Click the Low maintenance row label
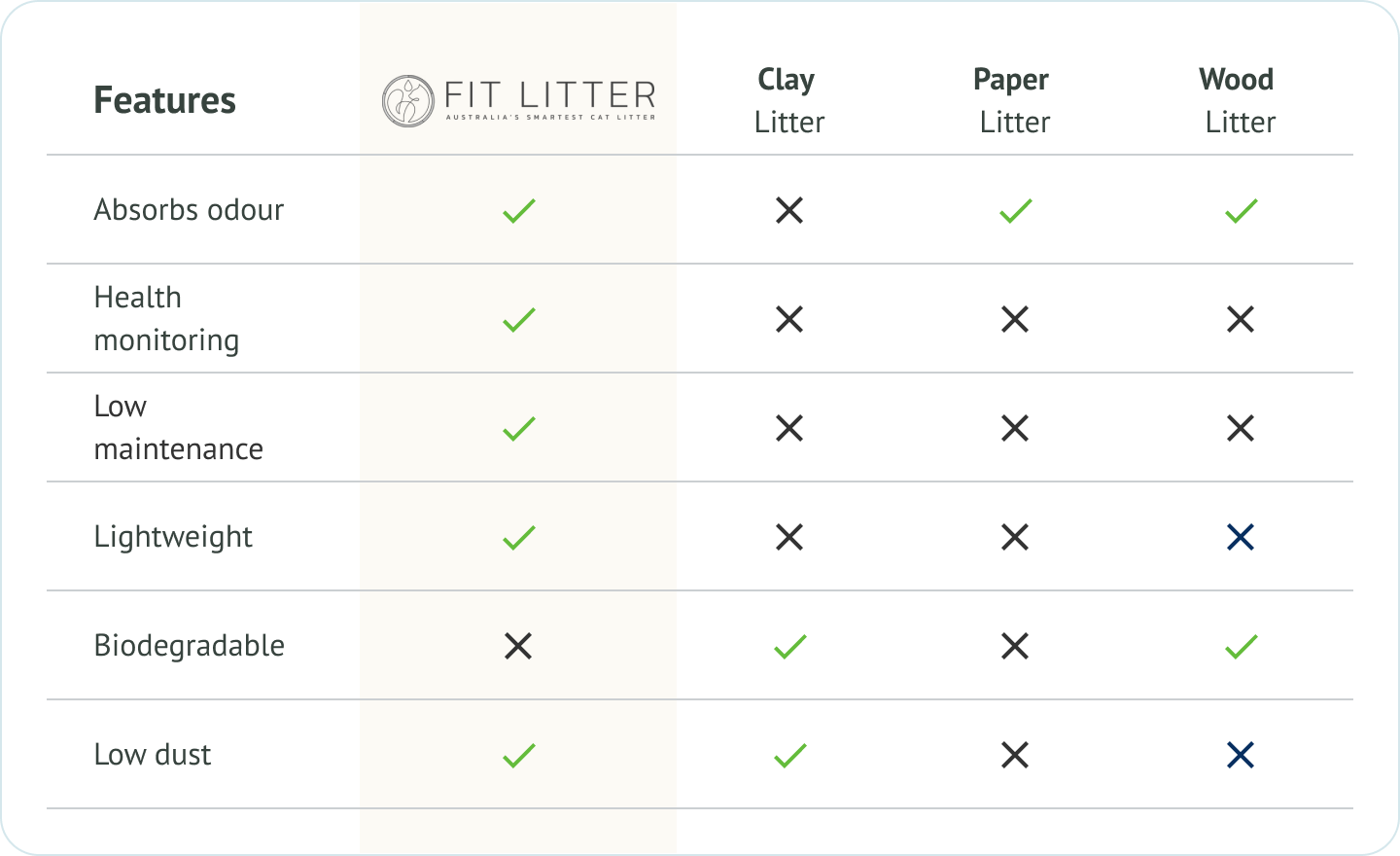The image size is (1400, 856). click(x=178, y=428)
